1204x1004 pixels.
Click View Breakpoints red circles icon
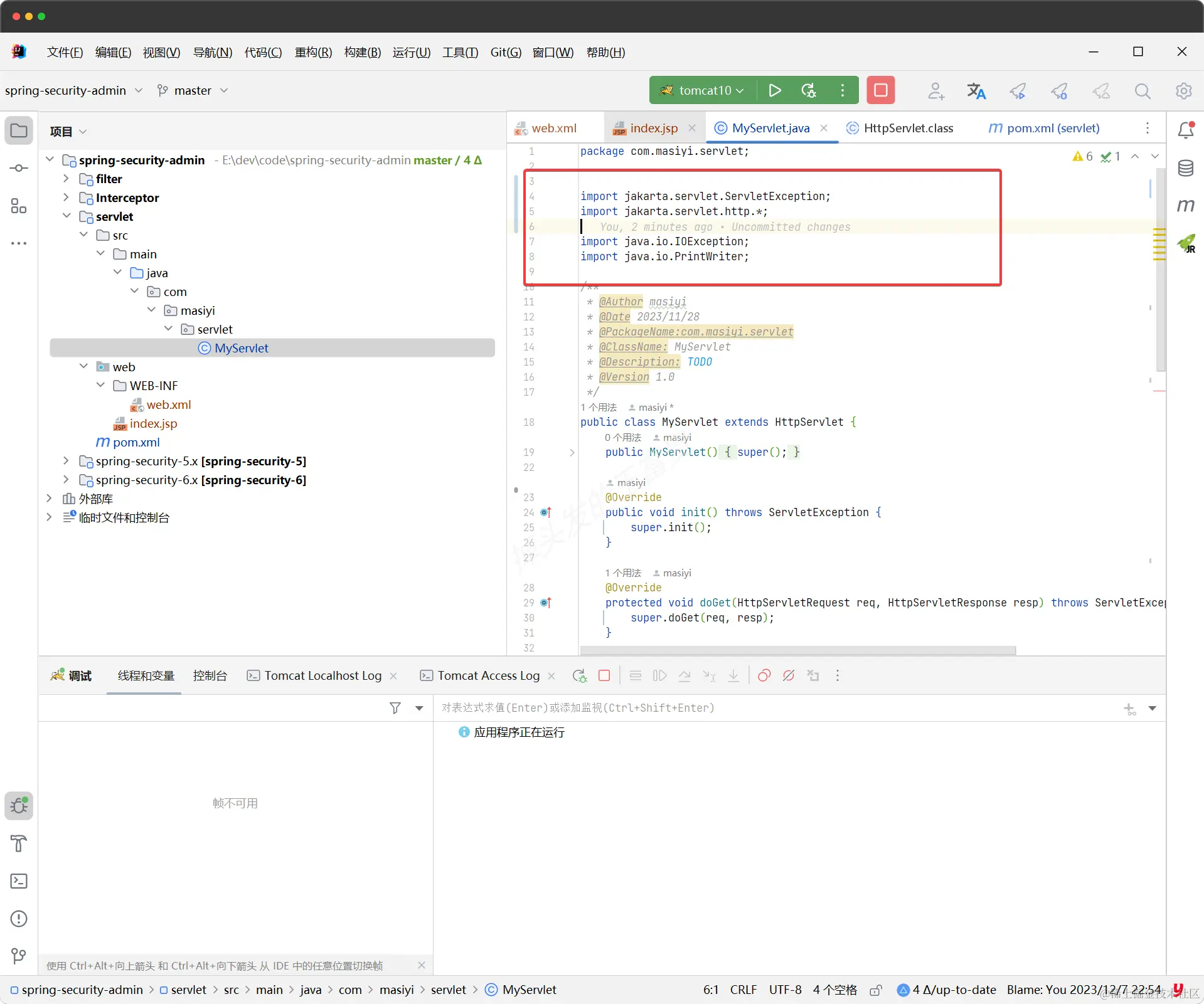coord(764,675)
